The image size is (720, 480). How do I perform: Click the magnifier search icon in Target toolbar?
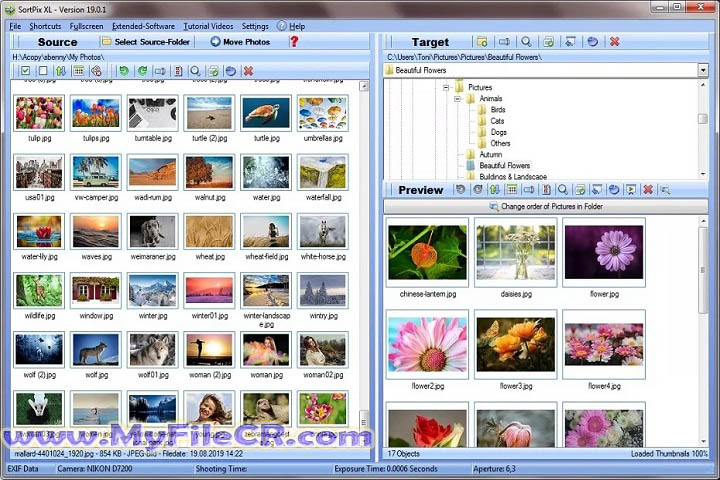coord(526,42)
